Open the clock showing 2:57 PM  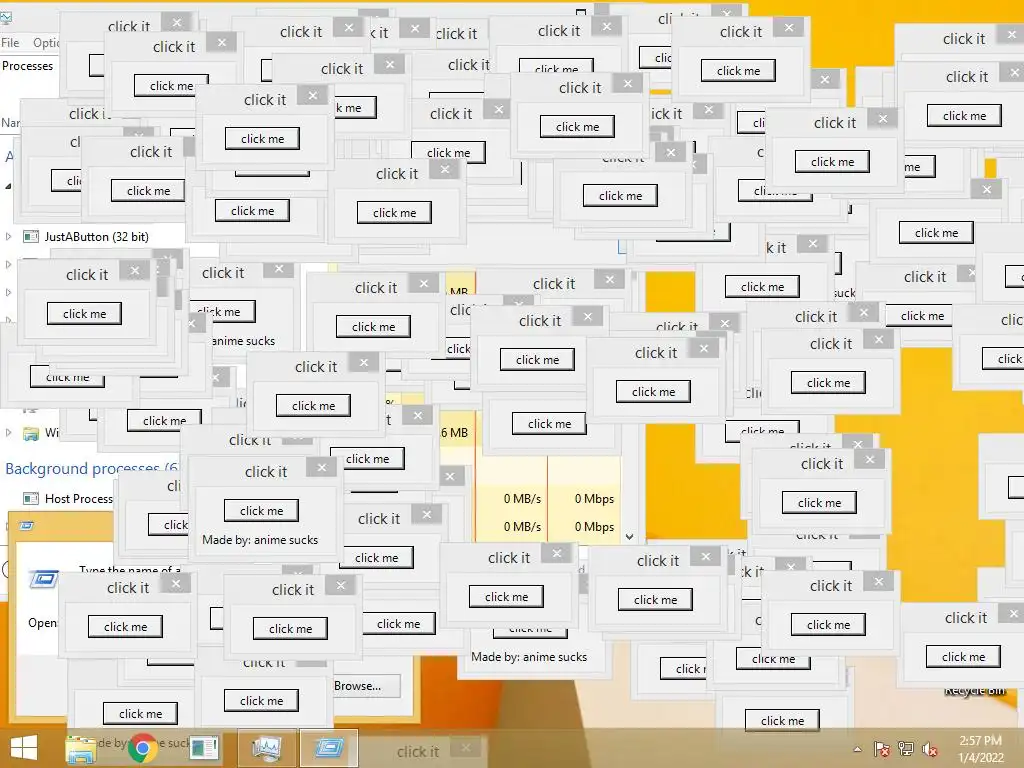[980, 749]
